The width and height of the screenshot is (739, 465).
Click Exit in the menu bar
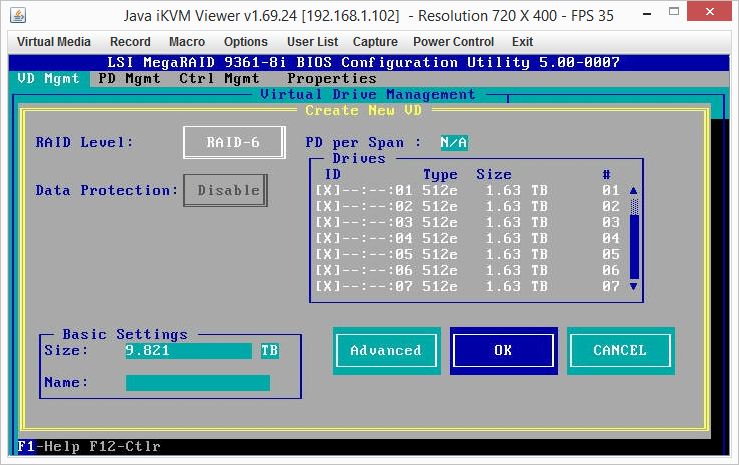pyautogui.click(x=522, y=42)
